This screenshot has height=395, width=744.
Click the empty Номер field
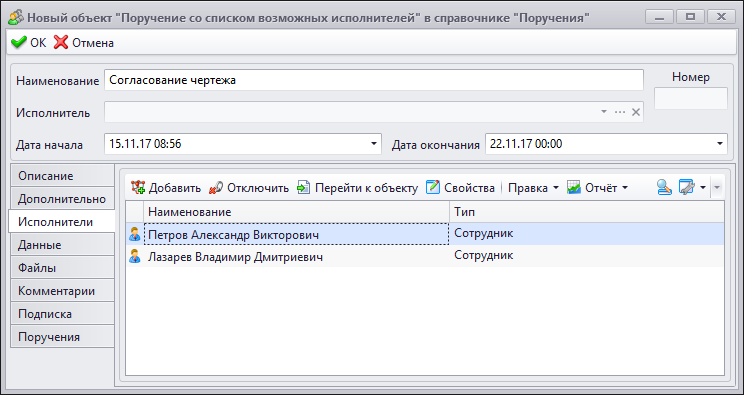coord(690,98)
